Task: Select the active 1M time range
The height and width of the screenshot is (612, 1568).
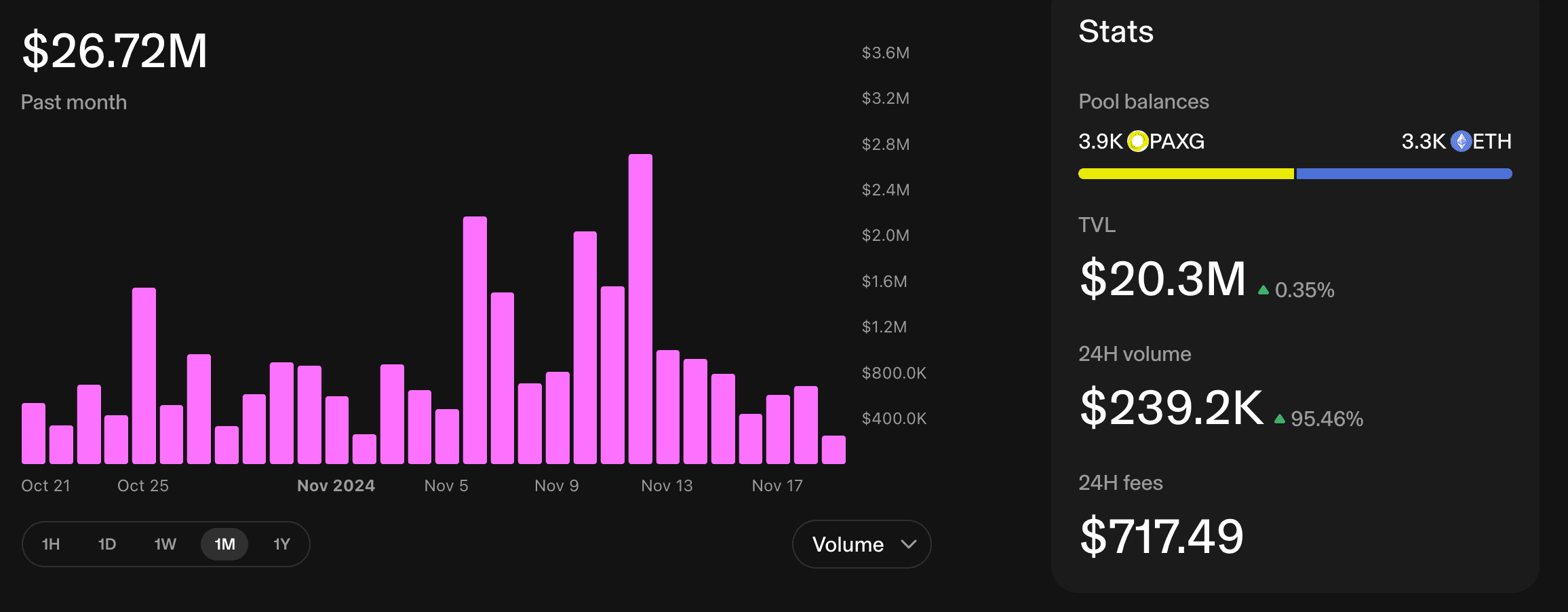Action: (x=224, y=544)
